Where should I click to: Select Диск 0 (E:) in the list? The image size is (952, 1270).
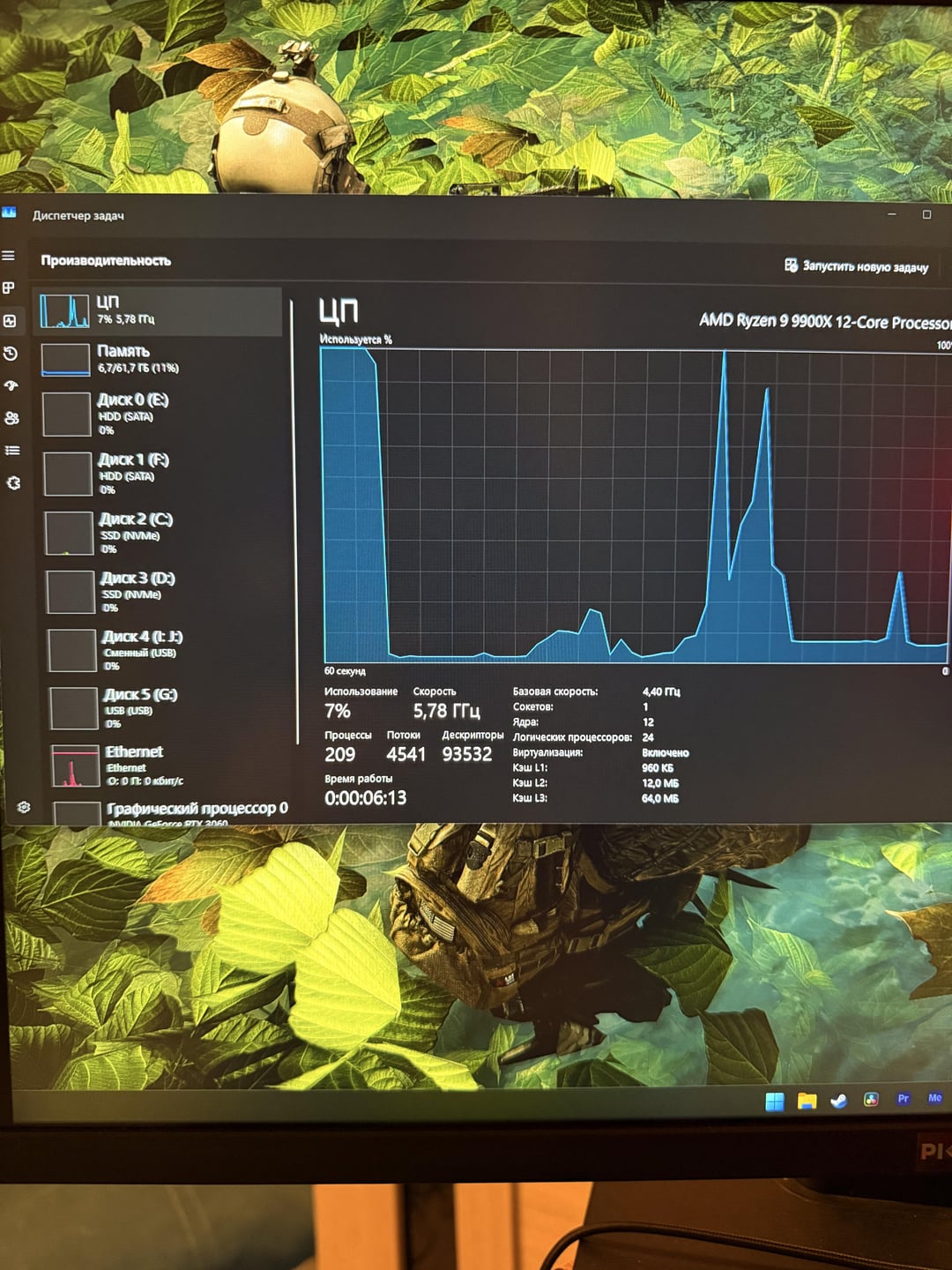(160, 414)
